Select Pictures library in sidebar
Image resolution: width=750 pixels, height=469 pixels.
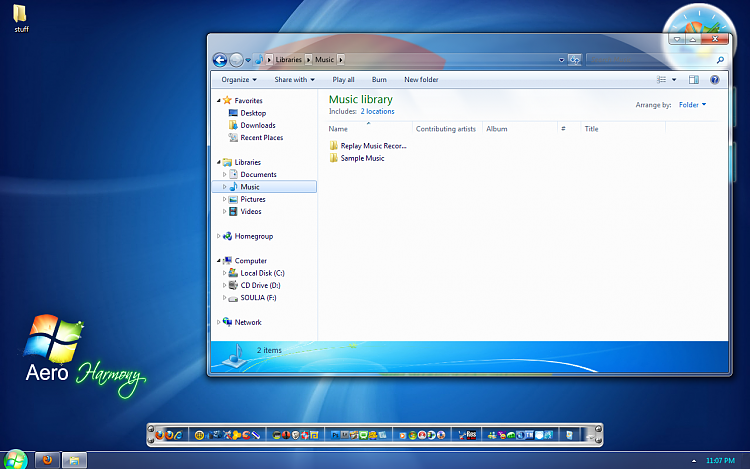pyautogui.click(x=247, y=199)
